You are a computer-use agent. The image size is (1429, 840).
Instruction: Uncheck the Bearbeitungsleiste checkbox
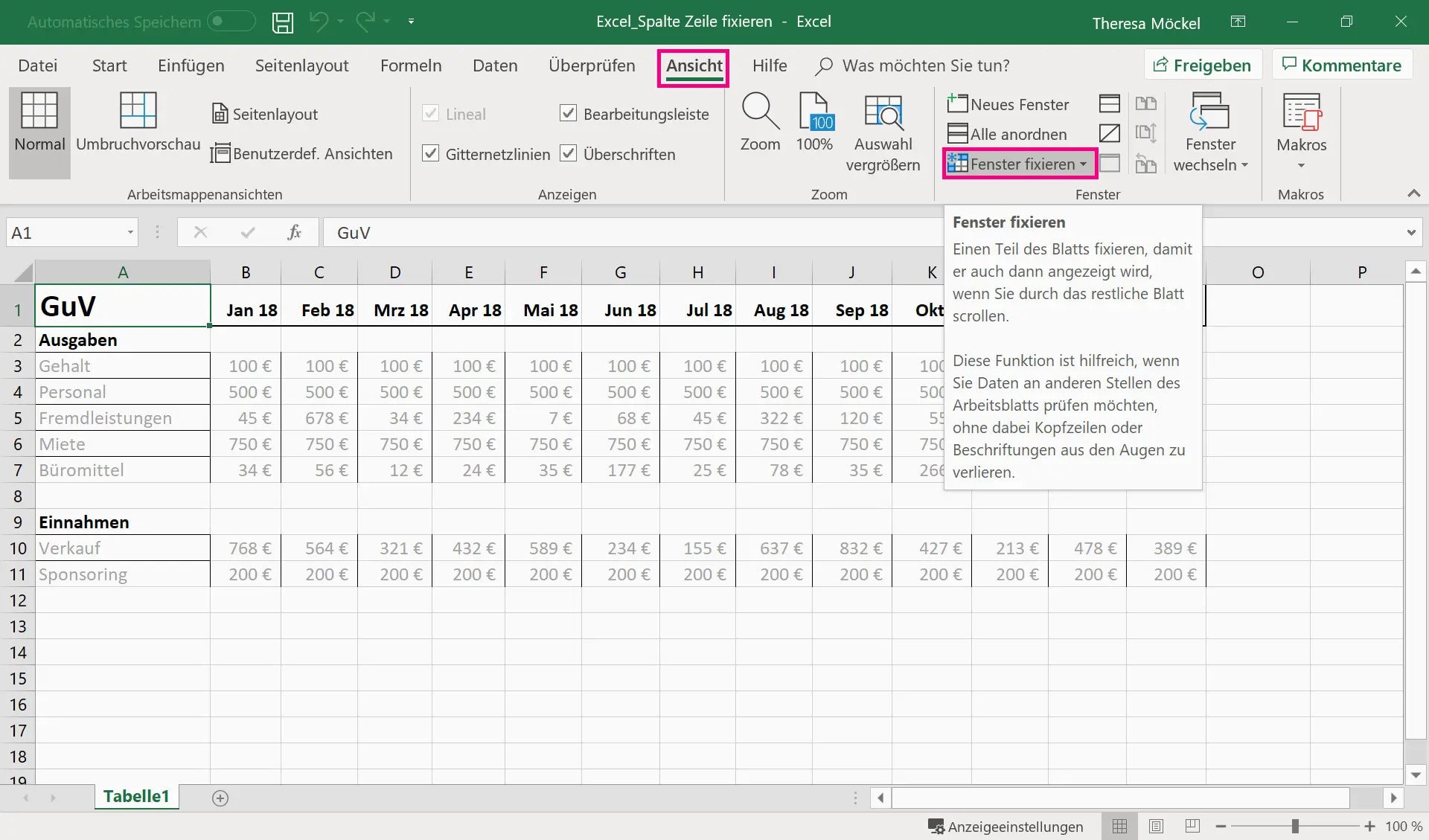coord(568,113)
